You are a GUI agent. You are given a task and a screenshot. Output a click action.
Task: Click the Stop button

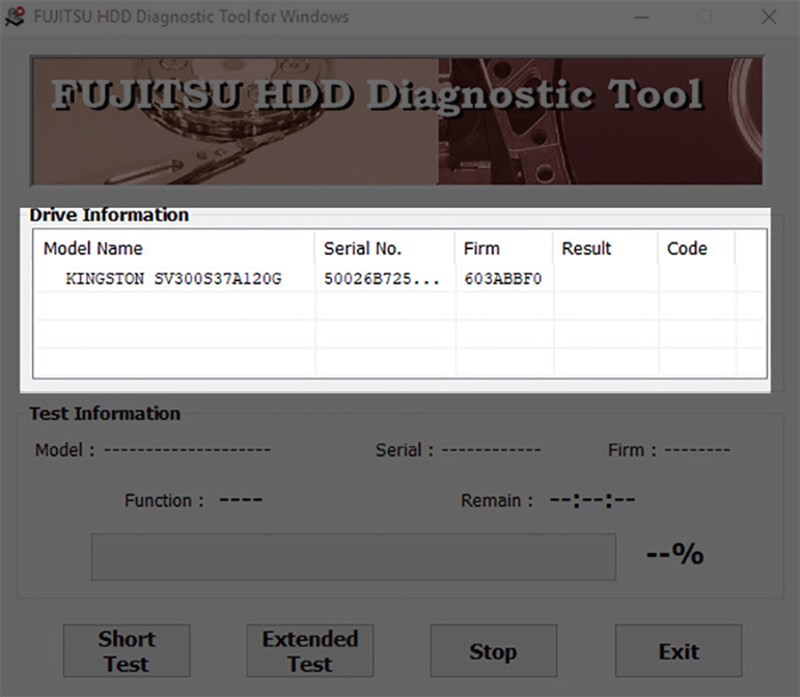click(493, 651)
